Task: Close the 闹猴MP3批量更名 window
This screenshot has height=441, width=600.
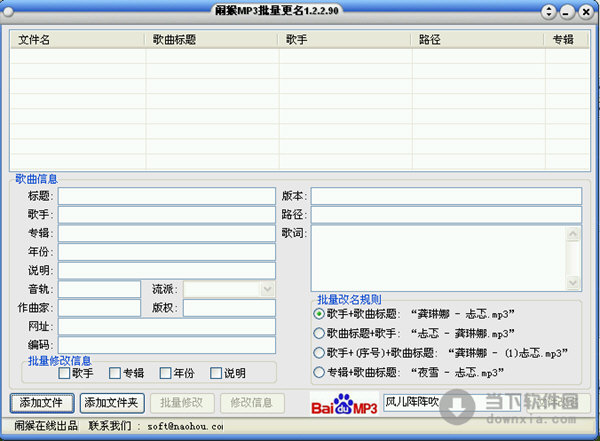Action: pyautogui.click(x=586, y=12)
